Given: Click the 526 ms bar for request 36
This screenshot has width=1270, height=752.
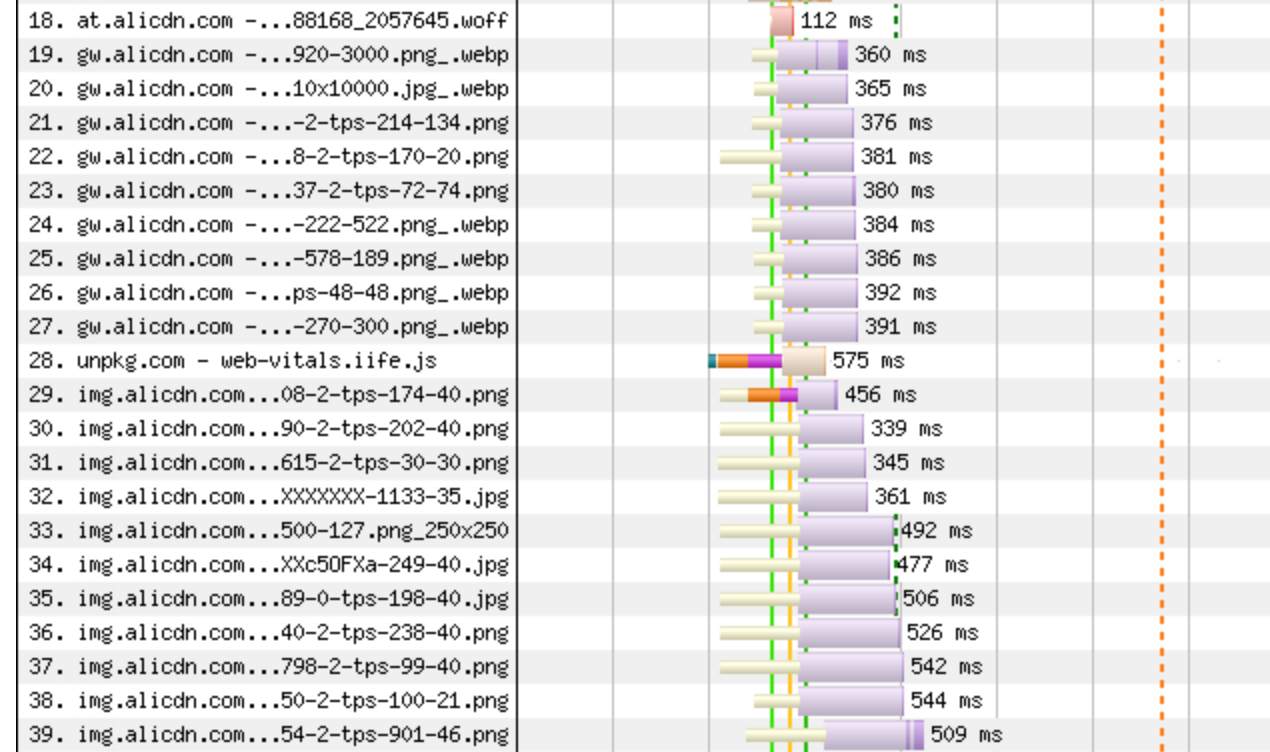Looking at the screenshot, I should tap(811, 632).
